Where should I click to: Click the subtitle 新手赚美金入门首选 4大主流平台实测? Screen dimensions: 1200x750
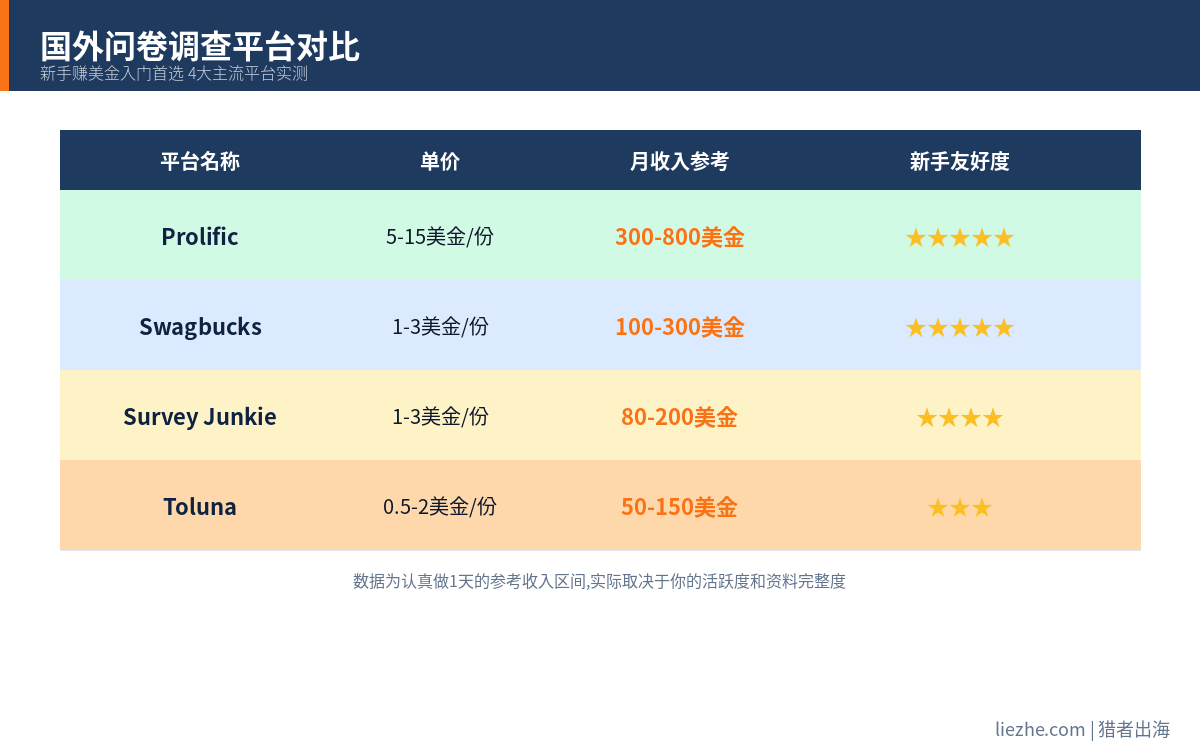[x=174, y=74]
